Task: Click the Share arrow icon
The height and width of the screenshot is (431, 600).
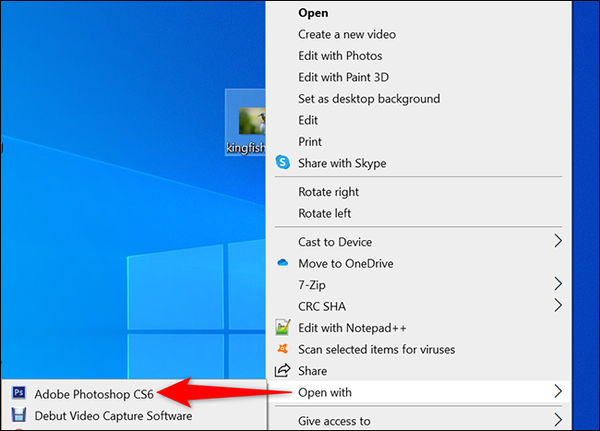Action: tap(282, 371)
